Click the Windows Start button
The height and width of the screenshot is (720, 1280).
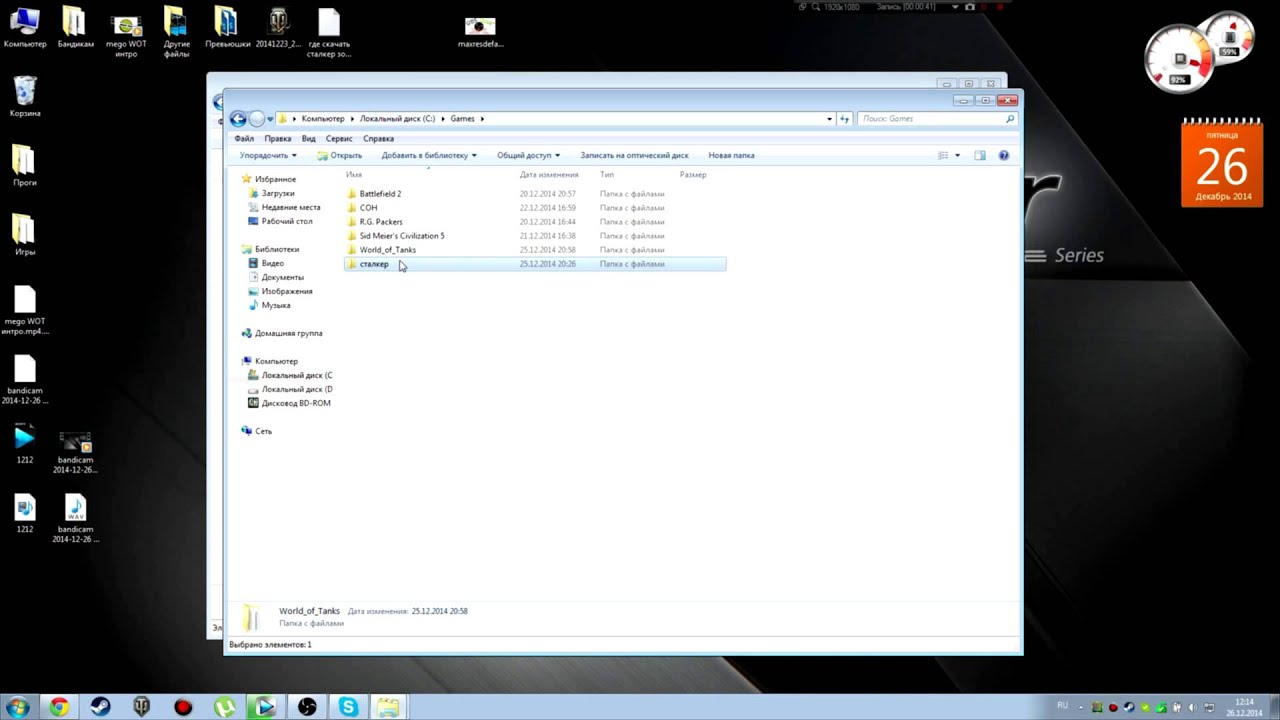[x=16, y=707]
